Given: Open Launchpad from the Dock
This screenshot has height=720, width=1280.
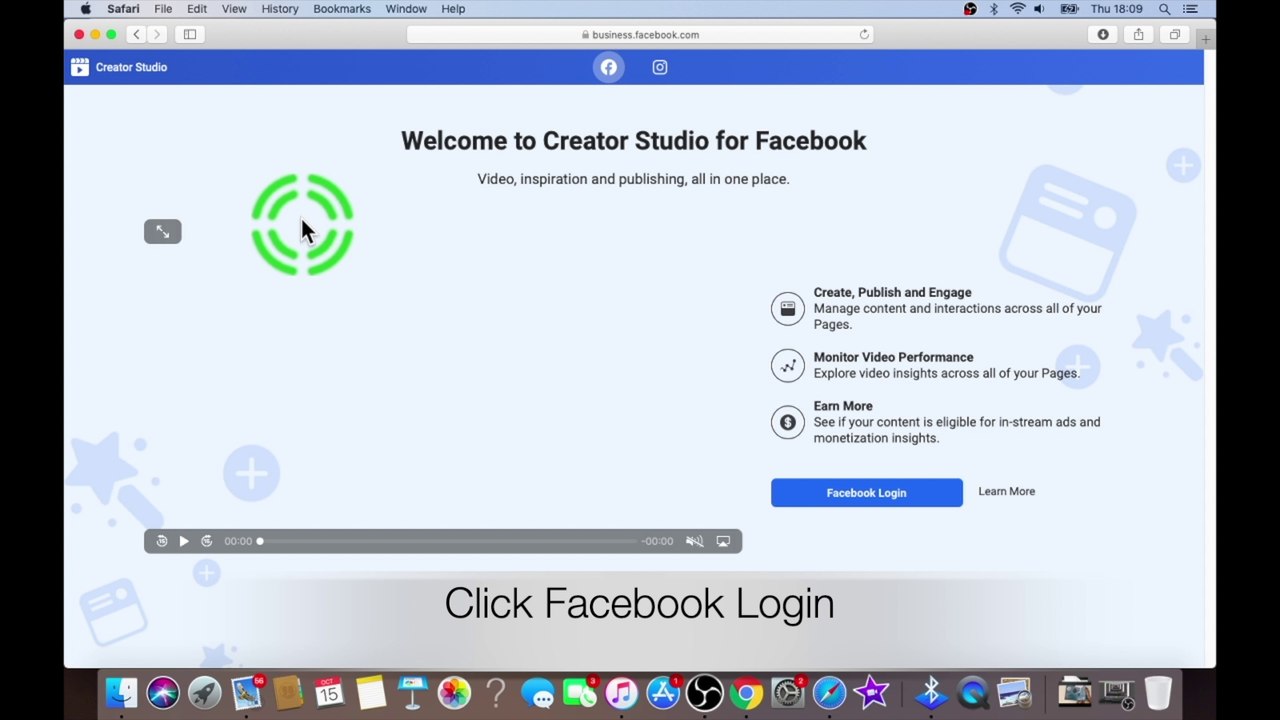Looking at the screenshot, I should tap(205, 693).
